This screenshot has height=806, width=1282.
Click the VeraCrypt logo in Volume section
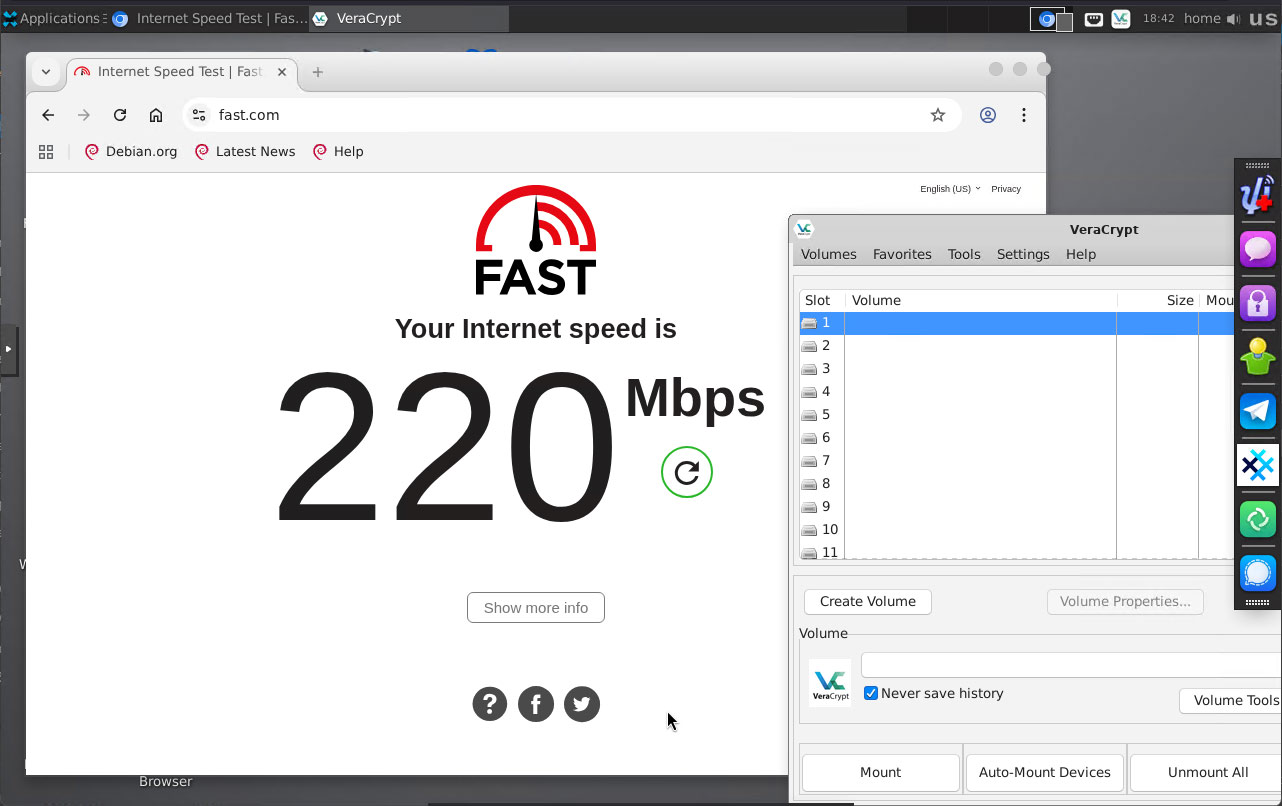click(830, 683)
